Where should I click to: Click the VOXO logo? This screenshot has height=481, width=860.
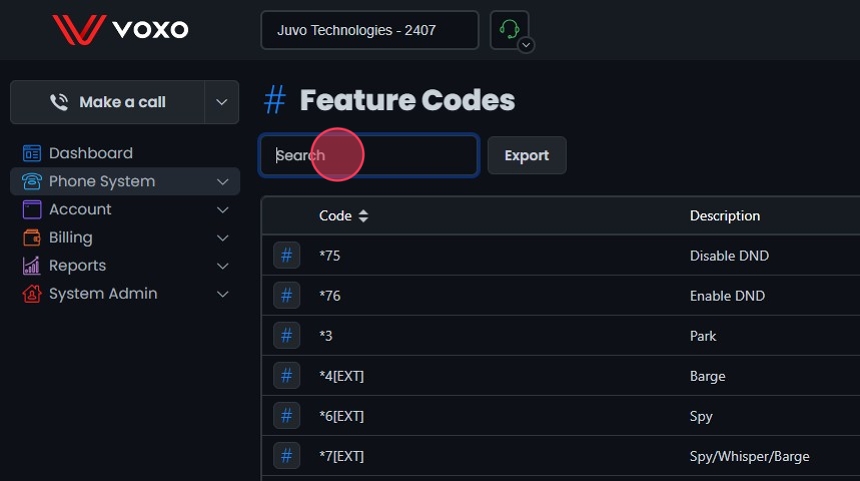coord(120,29)
